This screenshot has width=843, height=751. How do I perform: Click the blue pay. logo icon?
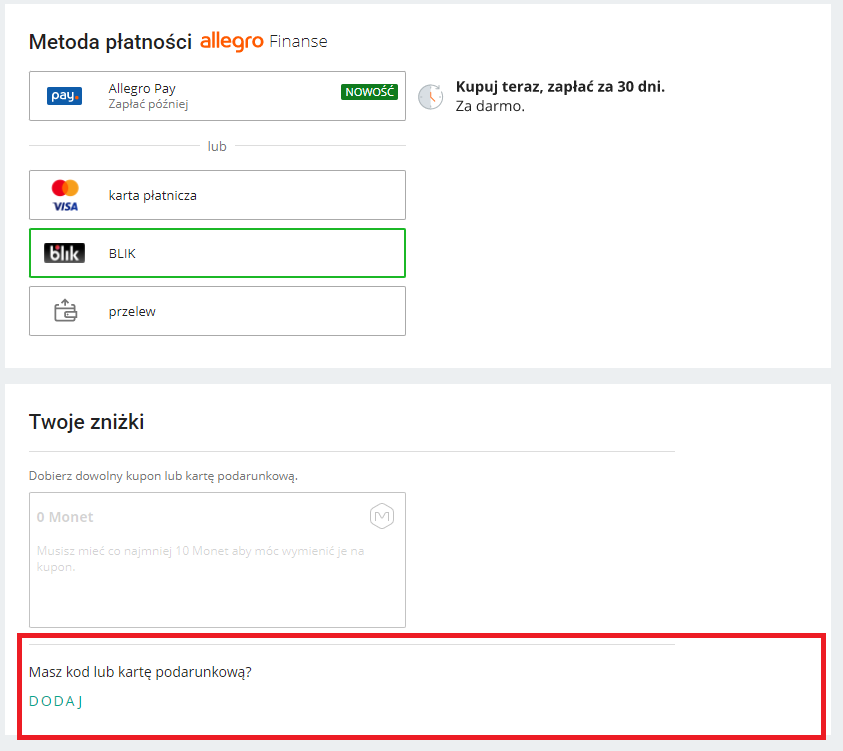tap(65, 96)
